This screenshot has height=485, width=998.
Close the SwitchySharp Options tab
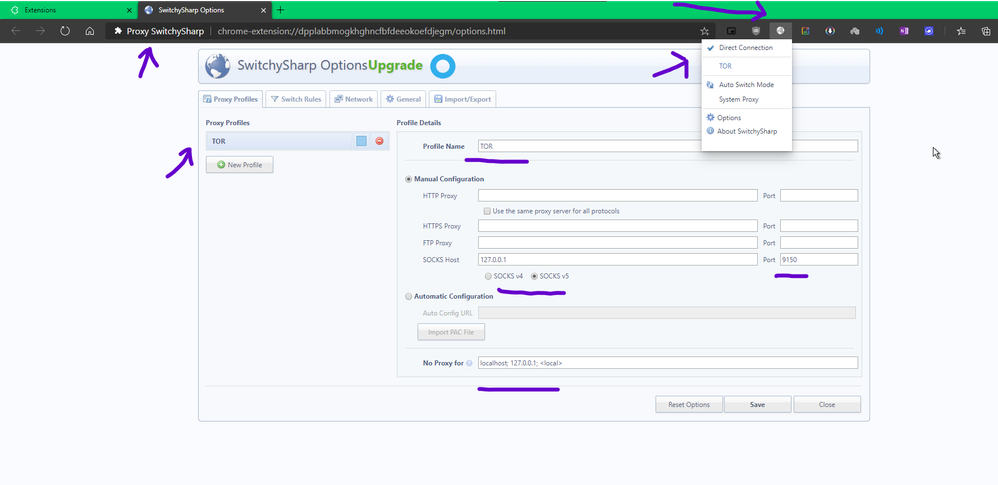click(x=264, y=10)
